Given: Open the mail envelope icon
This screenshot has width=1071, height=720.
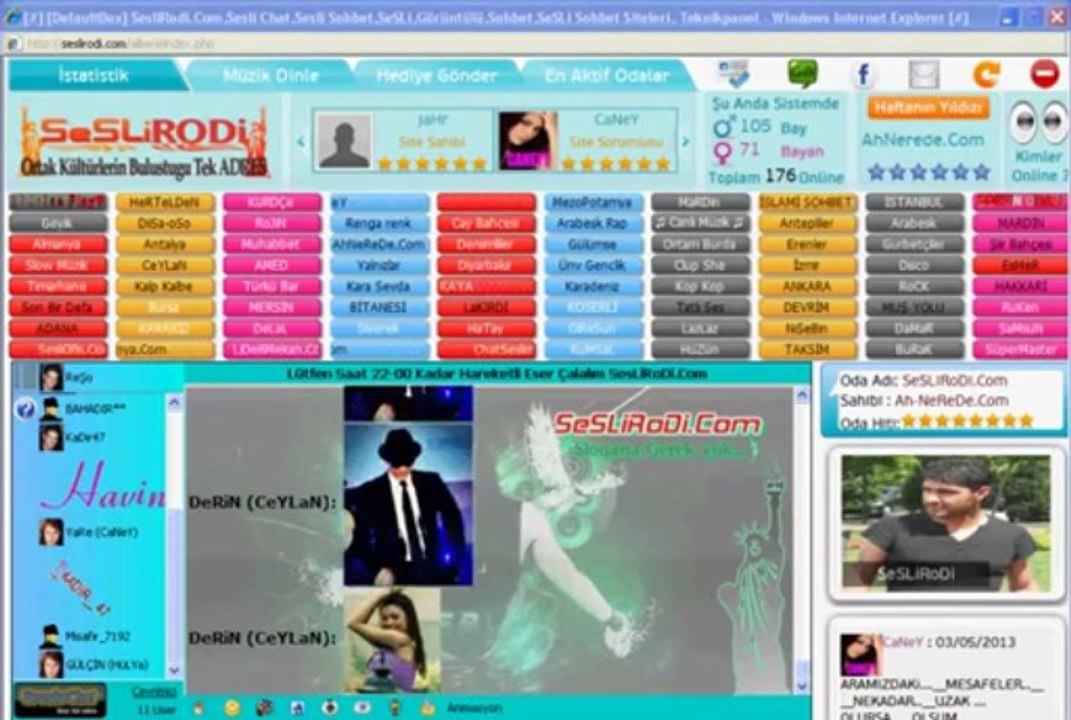Looking at the screenshot, I should 923,74.
